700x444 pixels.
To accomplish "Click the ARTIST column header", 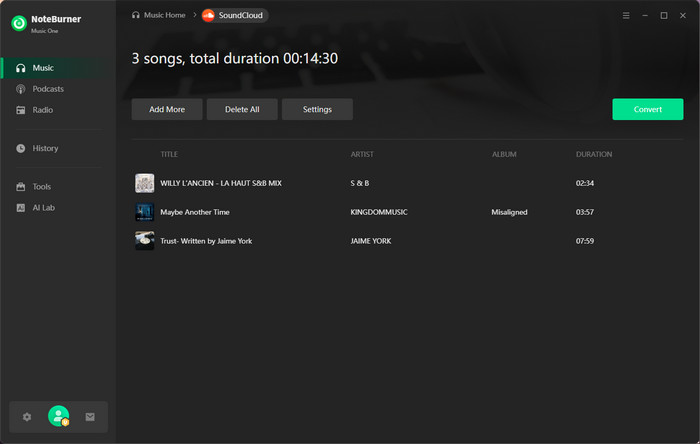I will (362, 154).
